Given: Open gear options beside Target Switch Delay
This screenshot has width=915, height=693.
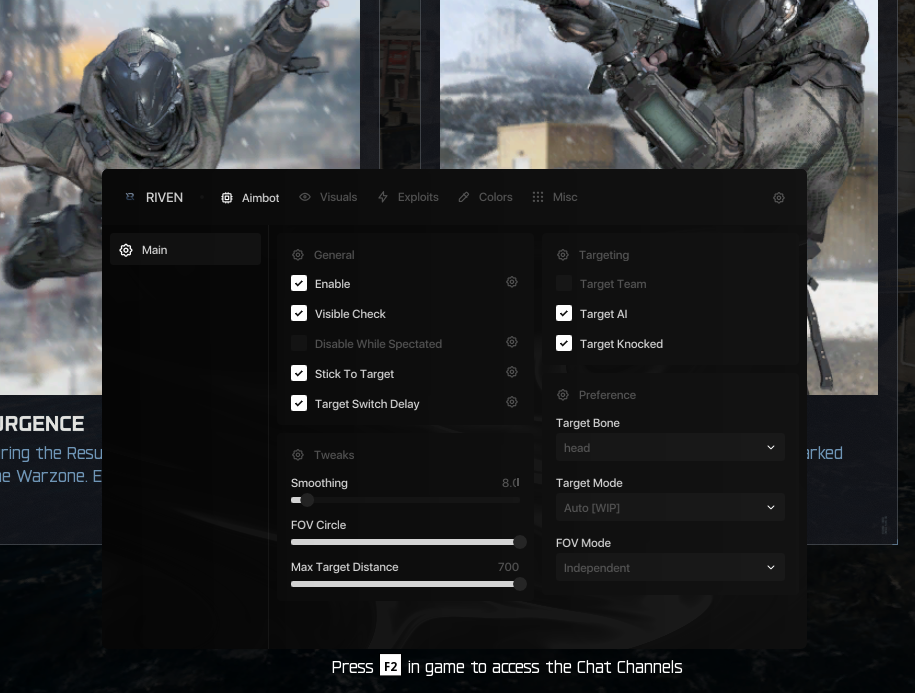Looking at the screenshot, I should 512,402.
